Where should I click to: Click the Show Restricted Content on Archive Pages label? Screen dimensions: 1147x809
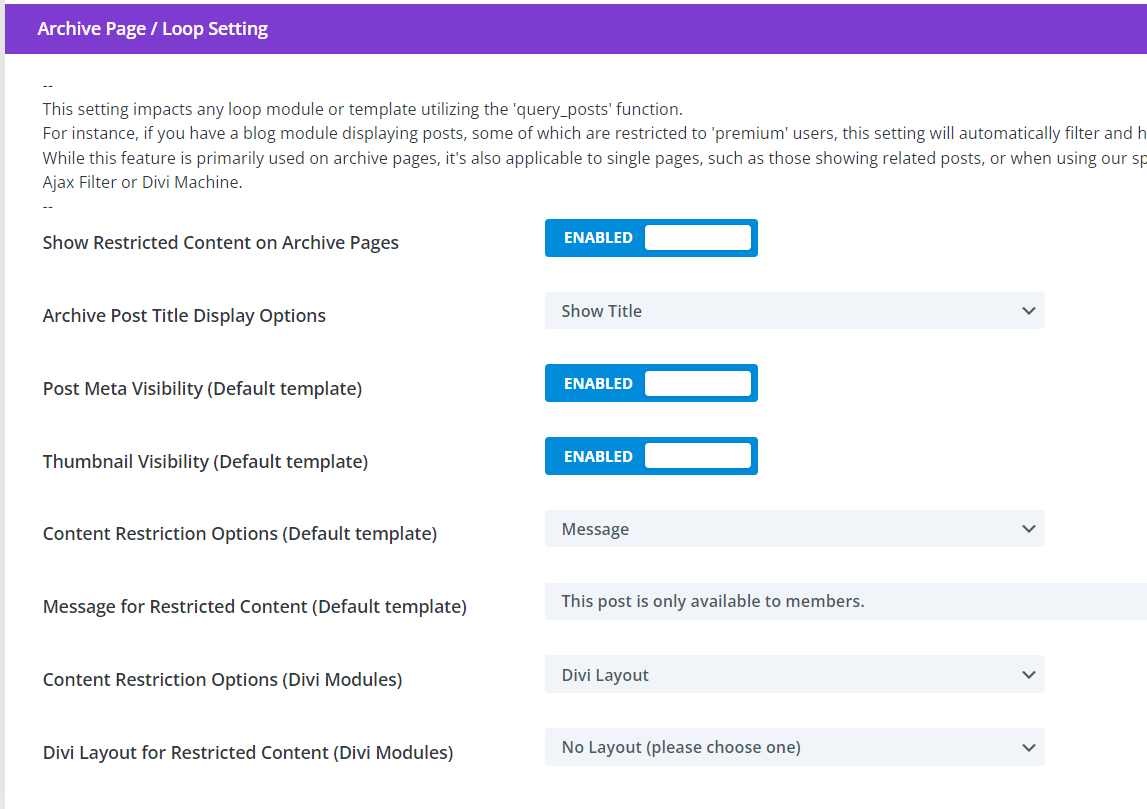click(220, 243)
